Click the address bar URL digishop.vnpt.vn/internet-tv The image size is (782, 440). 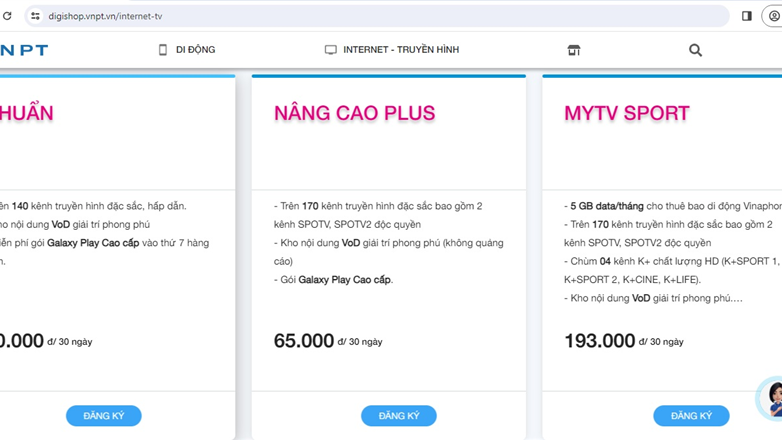pos(105,16)
